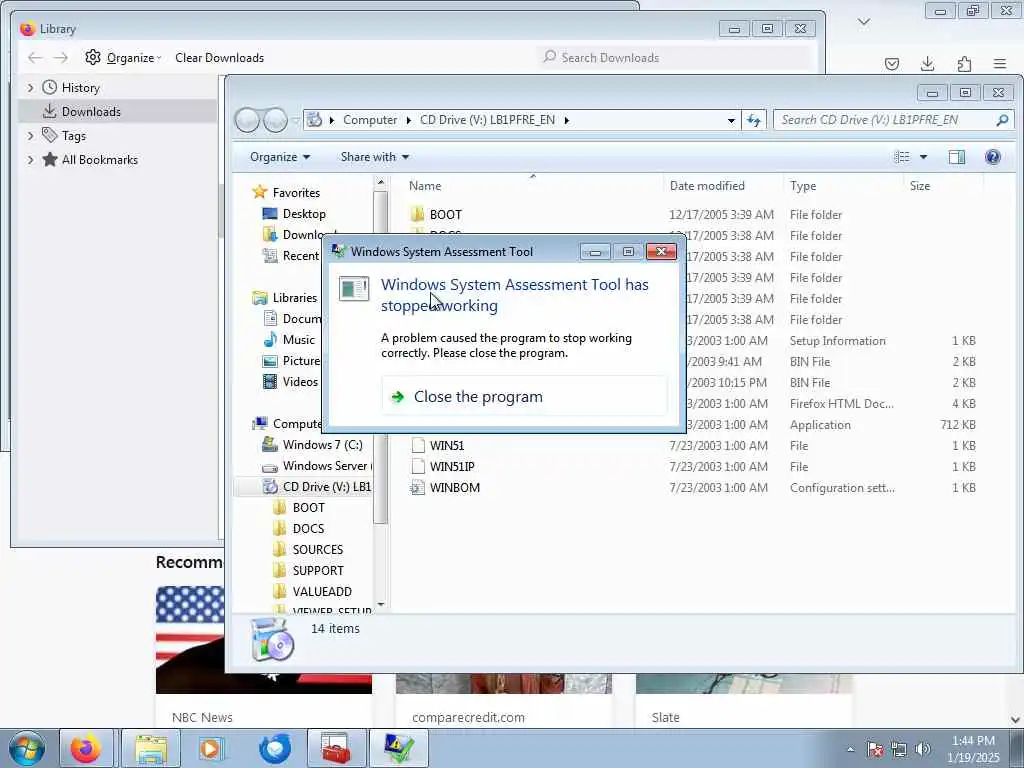The width and height of the screenshot is (1024, 768).
Task: Open the Library Organize gear menu
Action: (x=123, y=57)
